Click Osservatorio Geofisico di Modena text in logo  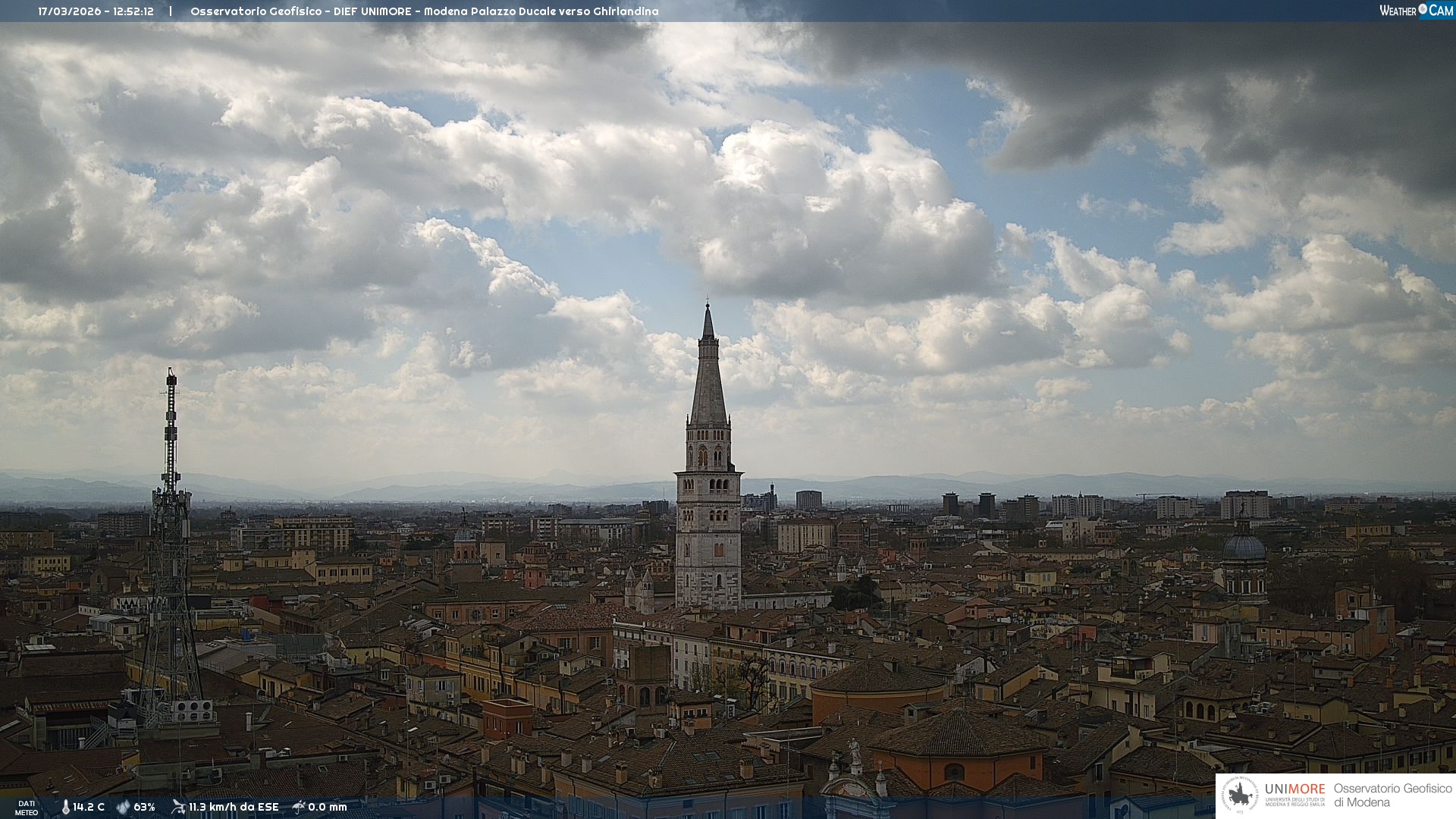point(1392,795)
